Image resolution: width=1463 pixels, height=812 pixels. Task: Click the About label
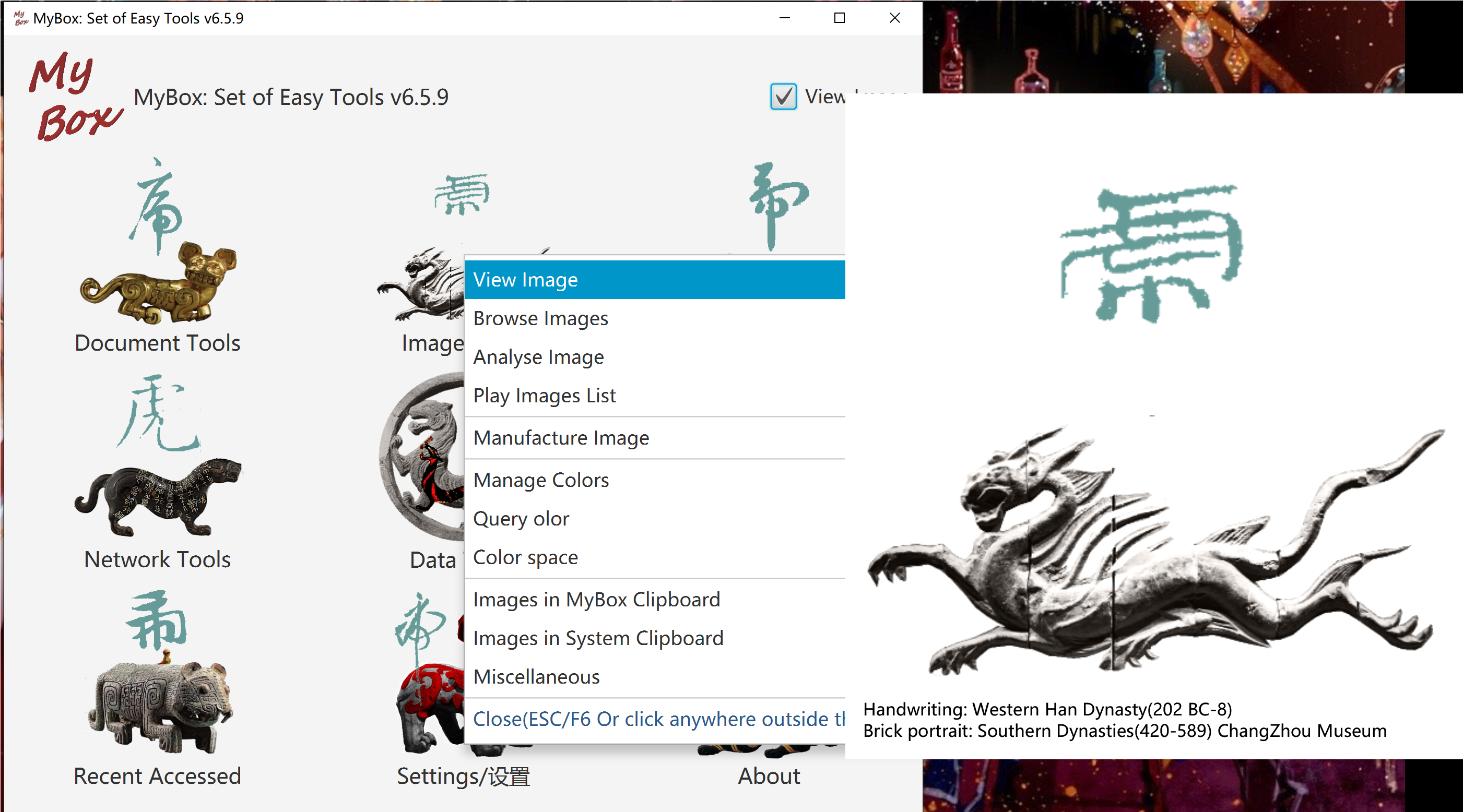pyautogui.click(x=769, y=775)
